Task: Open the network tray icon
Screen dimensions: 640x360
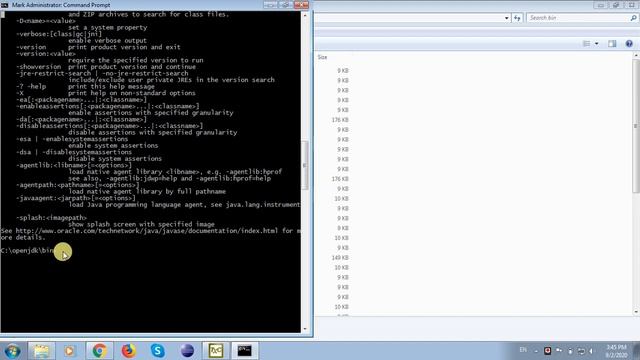Action: tap(581, 351)
